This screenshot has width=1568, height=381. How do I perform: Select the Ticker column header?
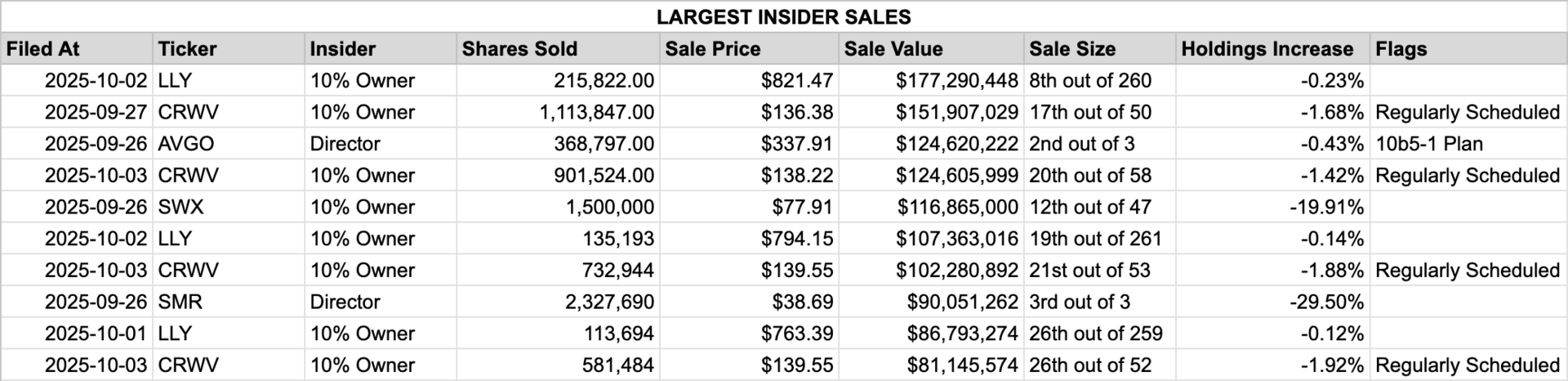coord(229,49)
